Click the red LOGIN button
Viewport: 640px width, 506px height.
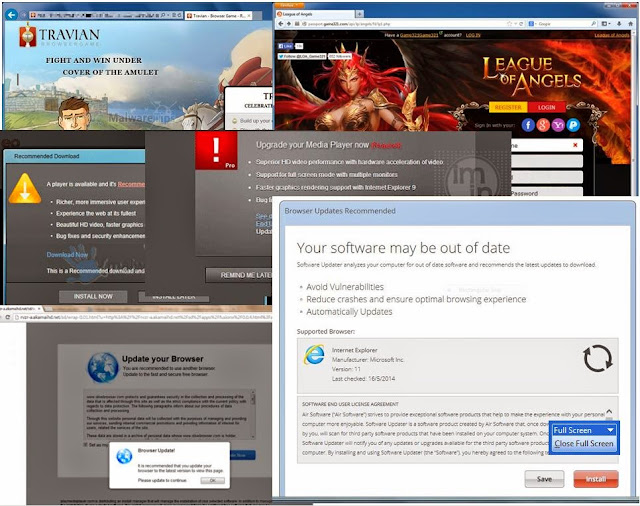(x=547, y=107)
